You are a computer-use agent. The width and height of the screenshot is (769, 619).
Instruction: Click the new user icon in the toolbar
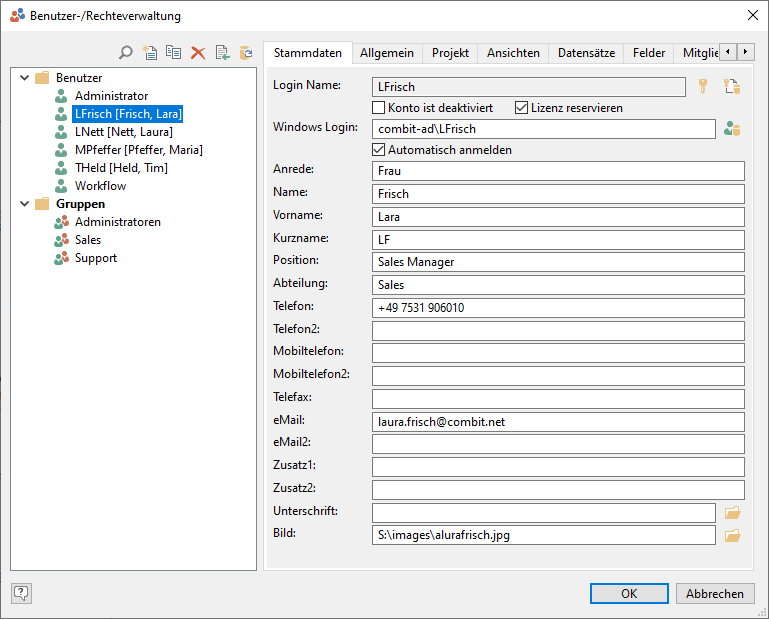tap(150, 53)
